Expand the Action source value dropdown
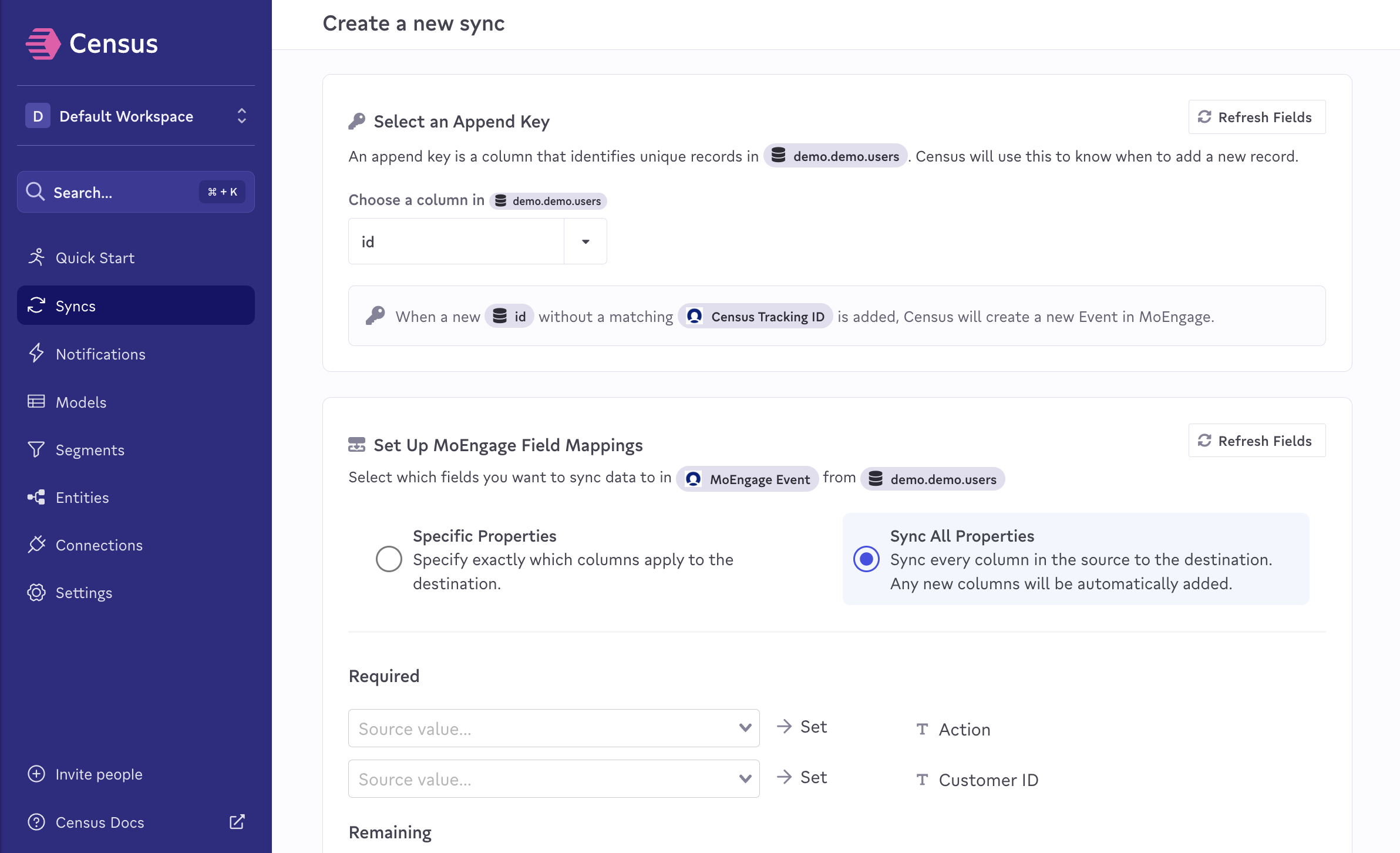1400x853 pixels. coord(745,728)
